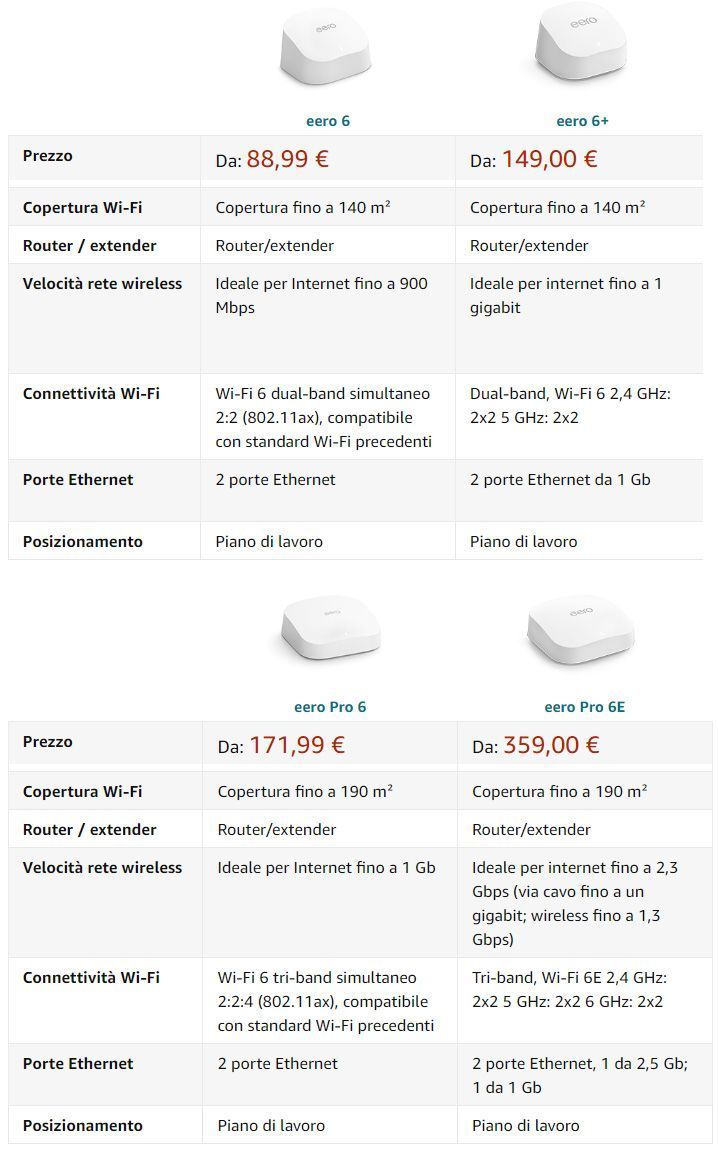Screen dimensions: 718x1150
Task: Click the "2 porte Ethernet da 1 Gb" cell
Action: [x=560, y=480]
